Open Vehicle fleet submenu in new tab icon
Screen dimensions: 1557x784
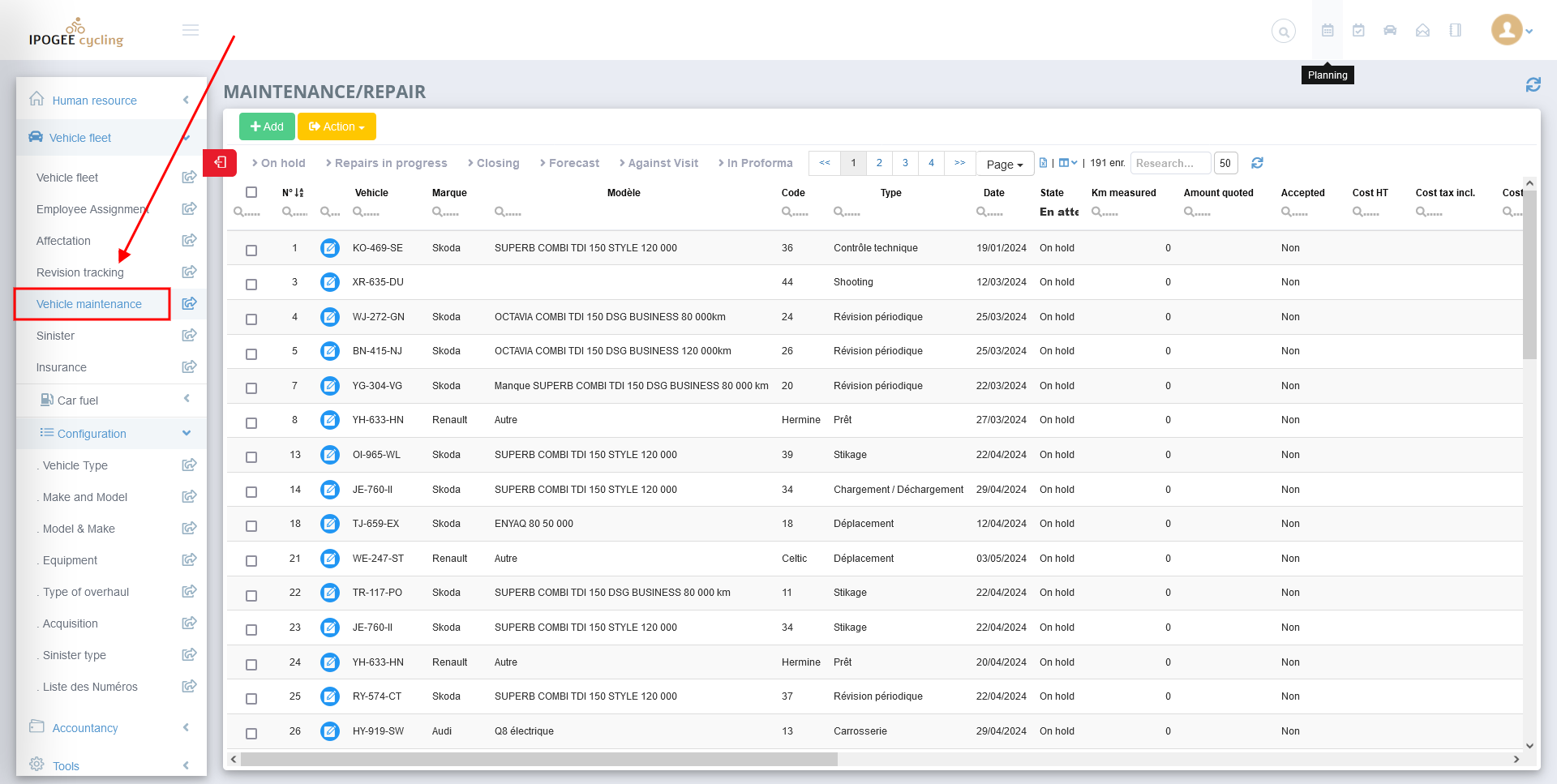pos(189,177)
